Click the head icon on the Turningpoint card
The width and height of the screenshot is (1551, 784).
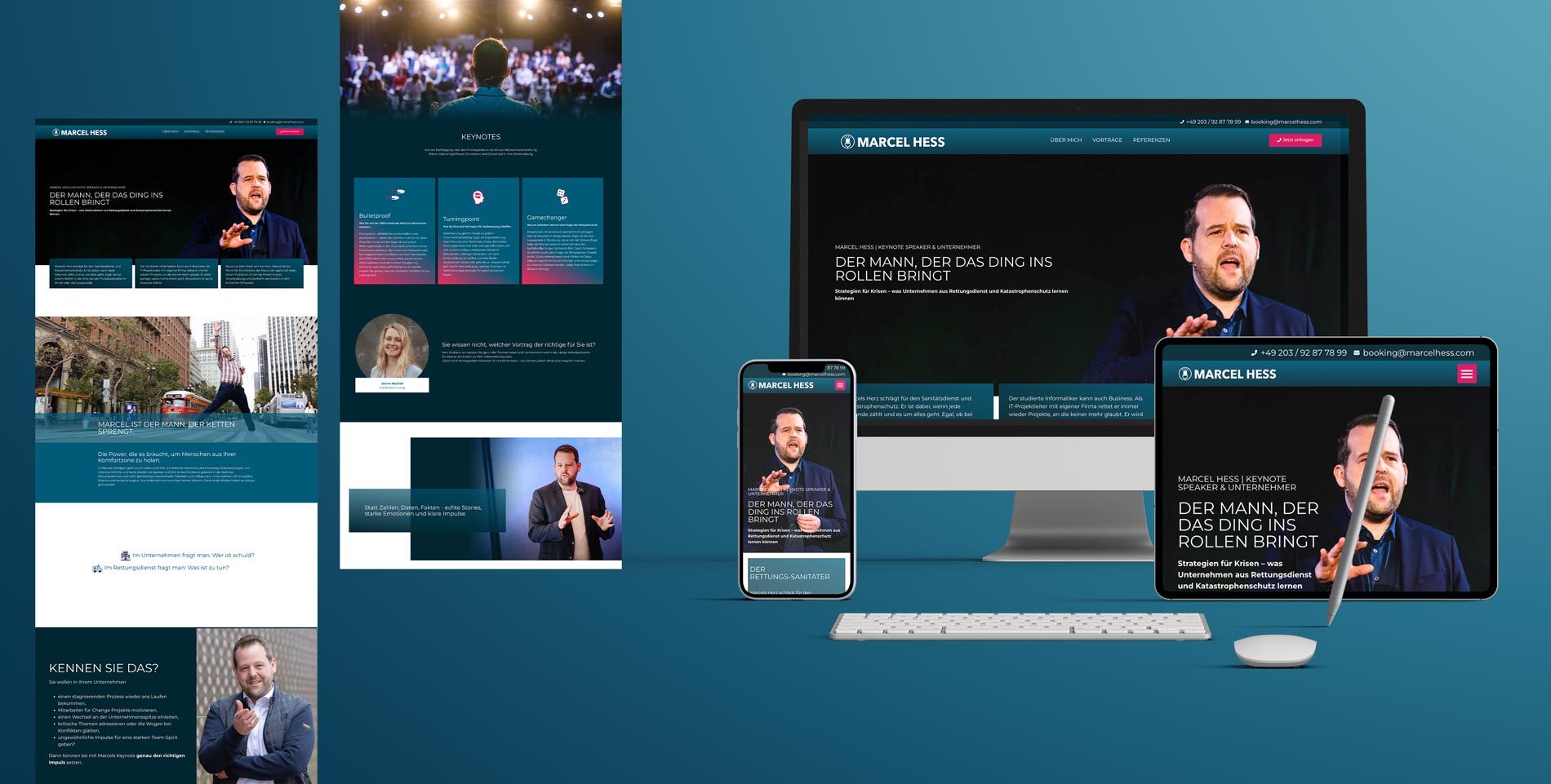[x=478, y=197]
